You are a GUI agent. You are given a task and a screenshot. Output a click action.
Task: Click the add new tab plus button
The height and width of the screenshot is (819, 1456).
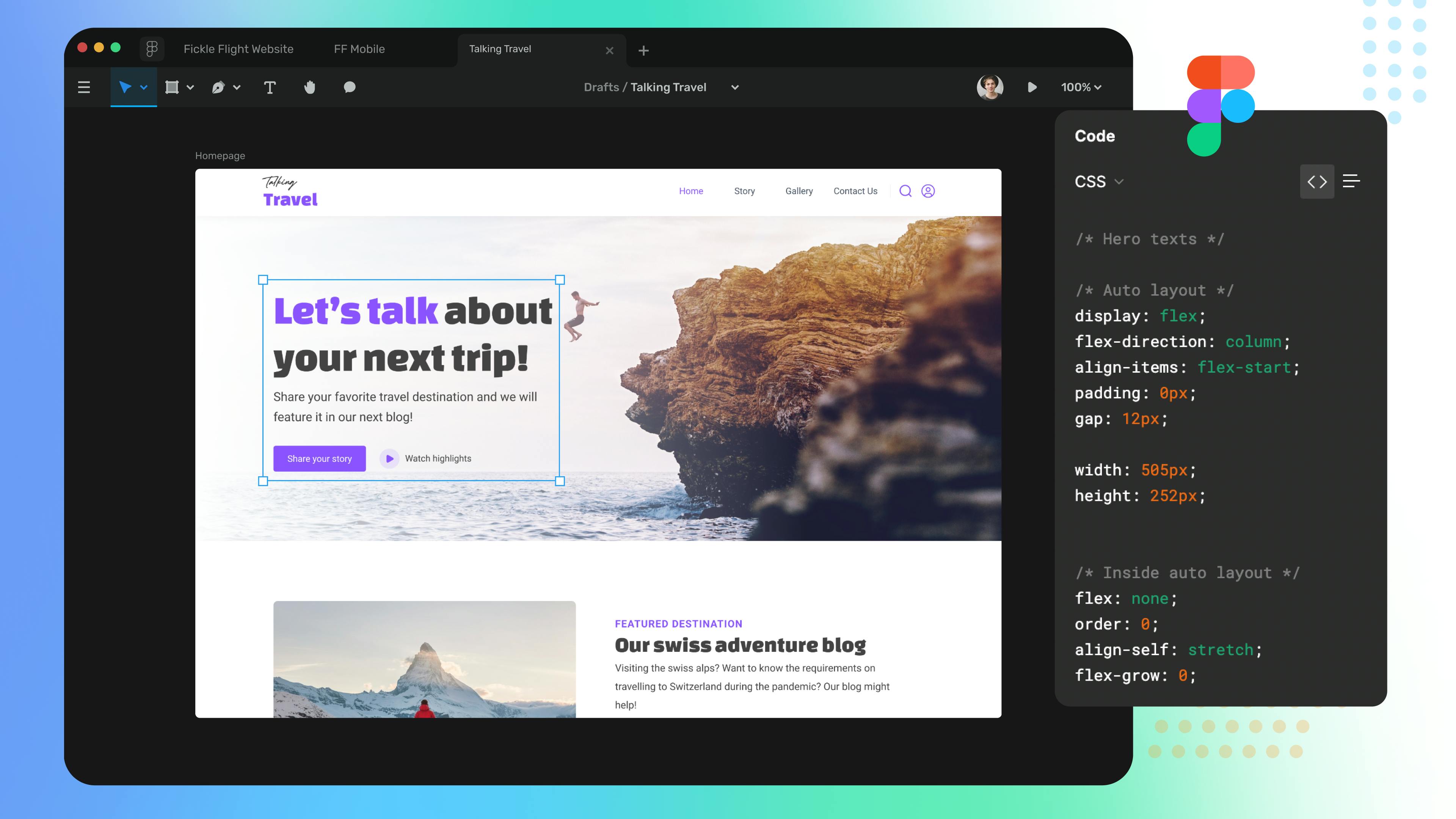tap(644, 48)
